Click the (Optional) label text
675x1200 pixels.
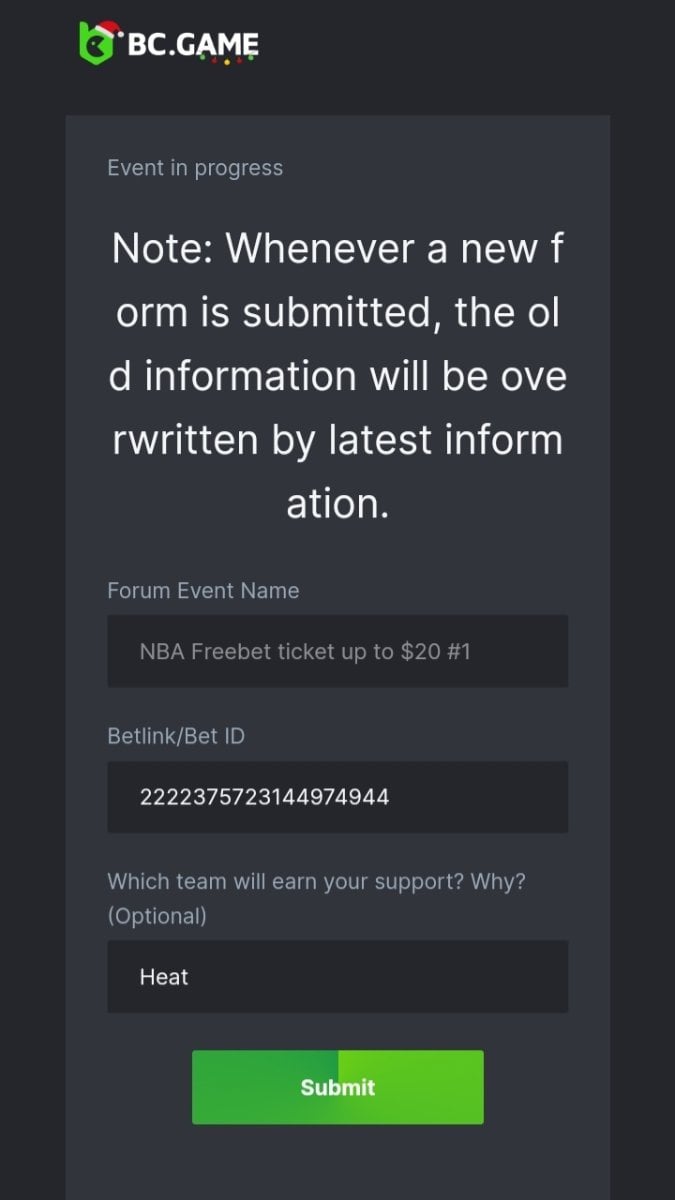(x=157, y=915)
